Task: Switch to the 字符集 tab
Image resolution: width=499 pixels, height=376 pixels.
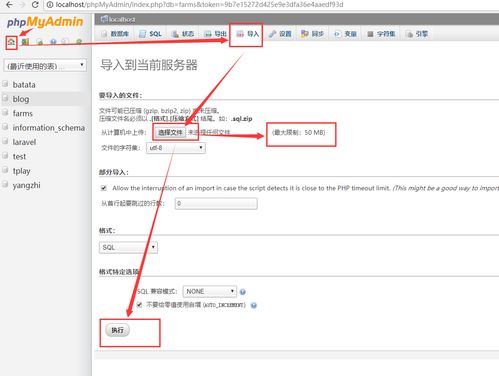Action: [x=380, y=34]
